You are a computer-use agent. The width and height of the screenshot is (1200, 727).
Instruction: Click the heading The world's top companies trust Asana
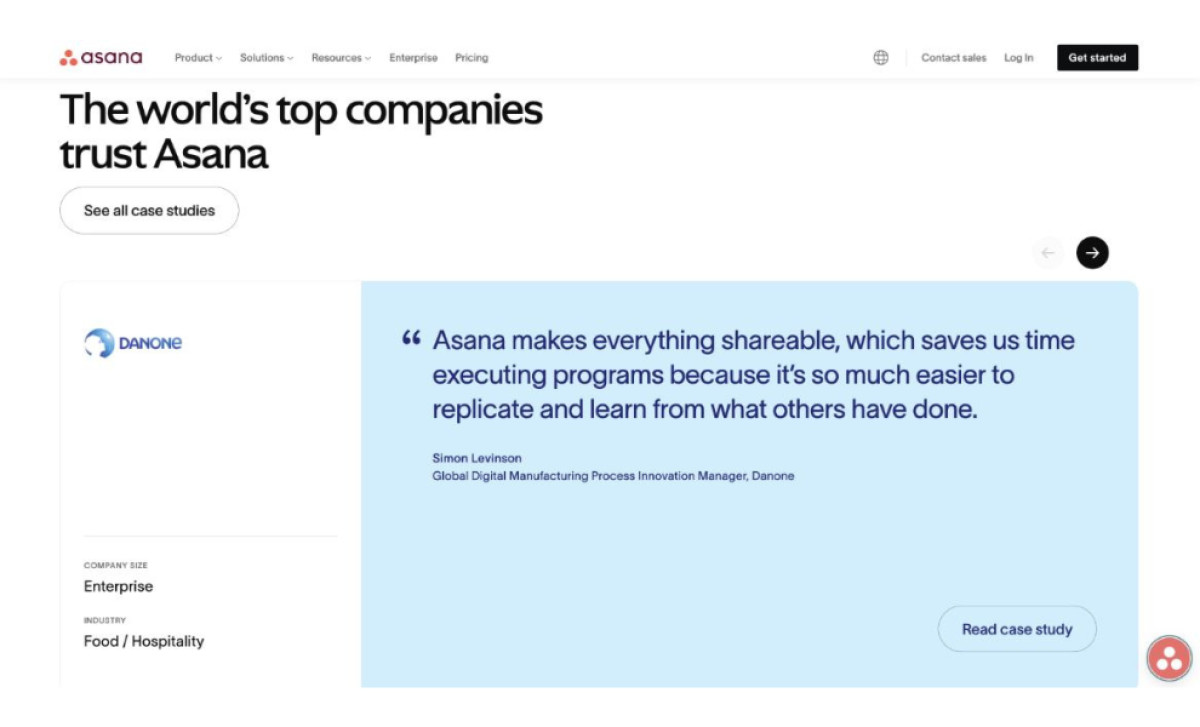(x=302, y=131)
